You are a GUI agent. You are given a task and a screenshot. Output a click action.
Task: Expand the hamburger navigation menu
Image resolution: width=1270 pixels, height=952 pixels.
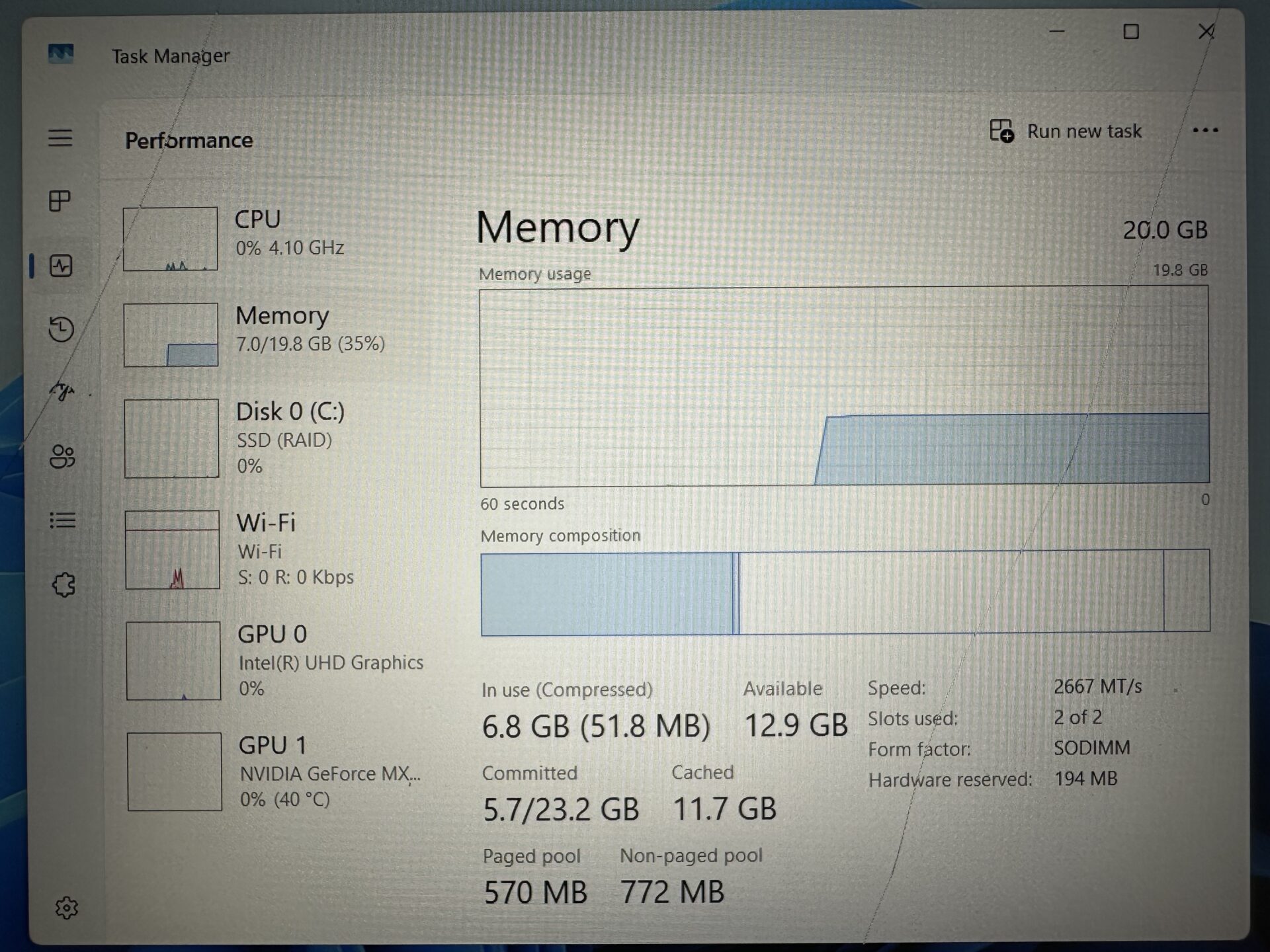[x=60, y=138]
